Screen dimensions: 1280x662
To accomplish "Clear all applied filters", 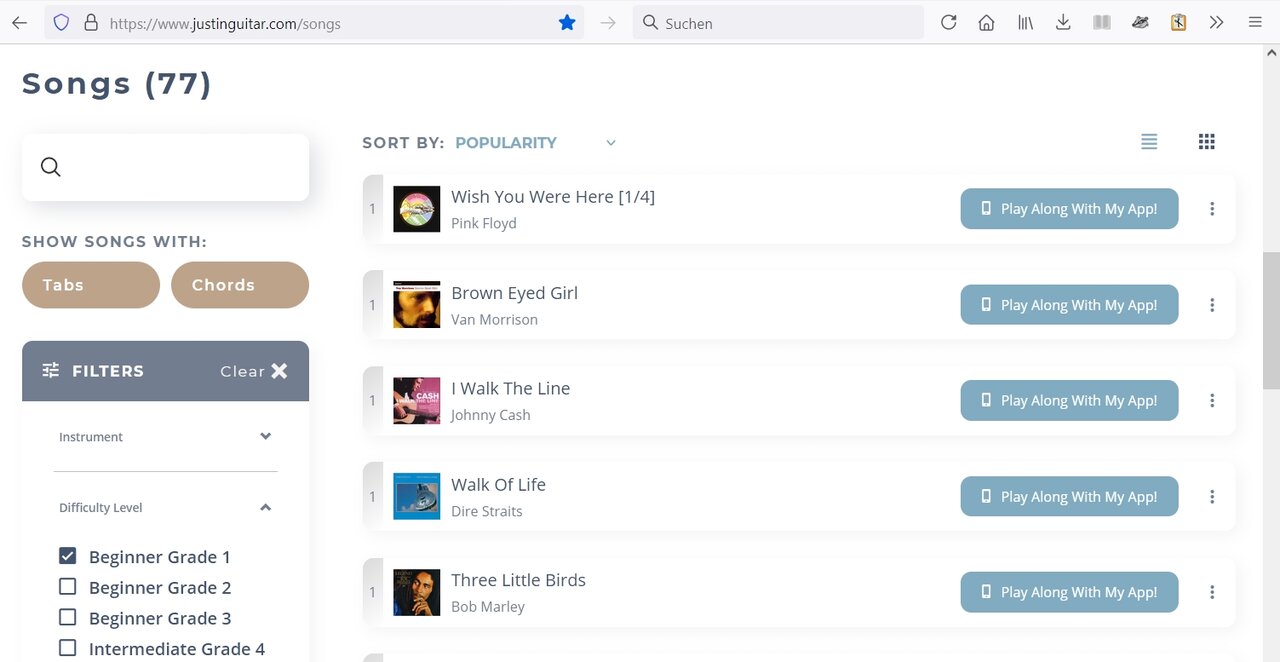I will (x=254, y=371).
